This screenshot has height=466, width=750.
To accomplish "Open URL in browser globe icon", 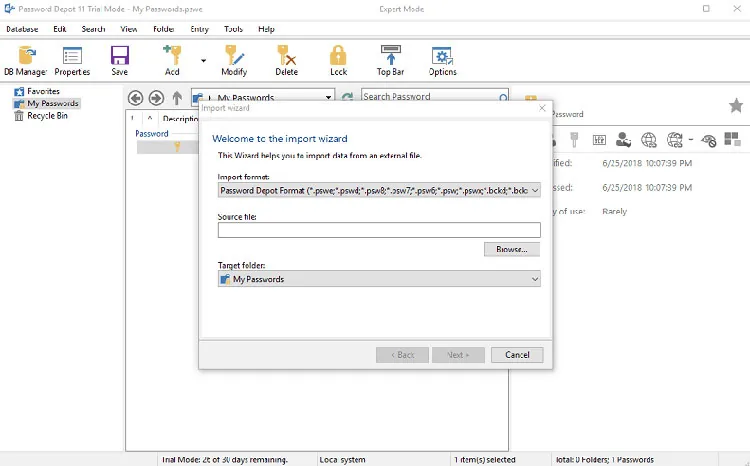I will (x=649, y=140).
